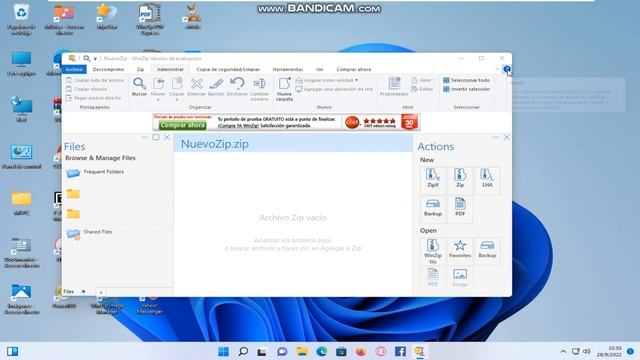Add a new tab with plus button
Image resolution: width=640 pixels, height=360 pixels.
(100, 292)
